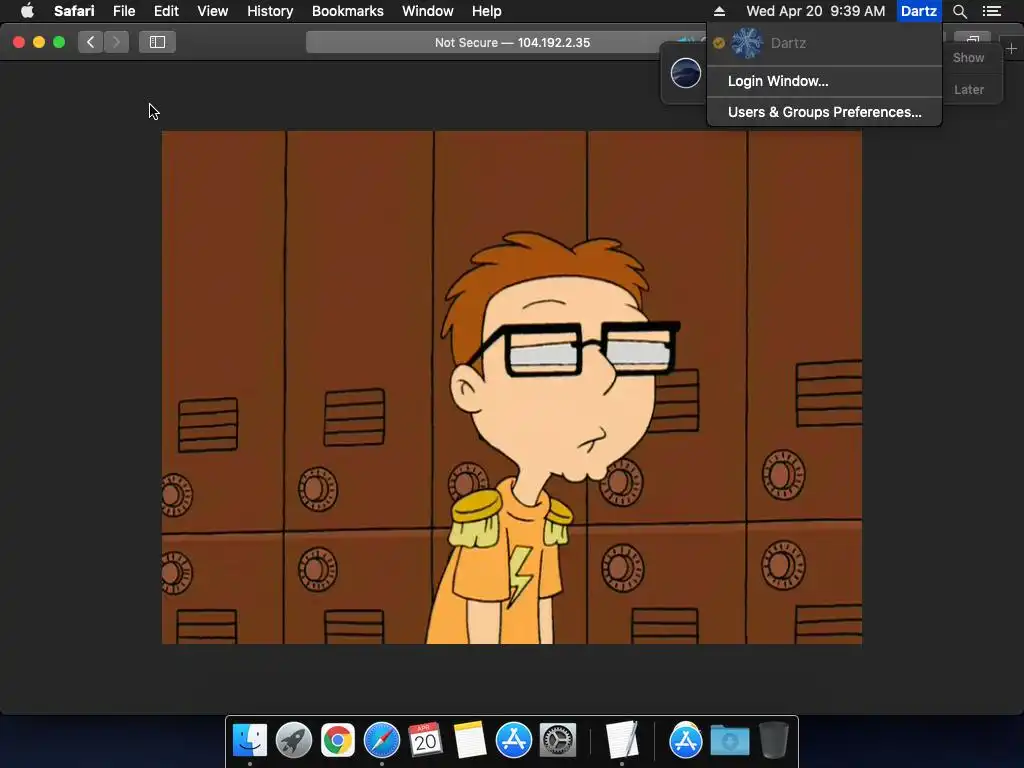1024x768 pixels.
Task: Open the History menu
Action: (x=270, y=11)
